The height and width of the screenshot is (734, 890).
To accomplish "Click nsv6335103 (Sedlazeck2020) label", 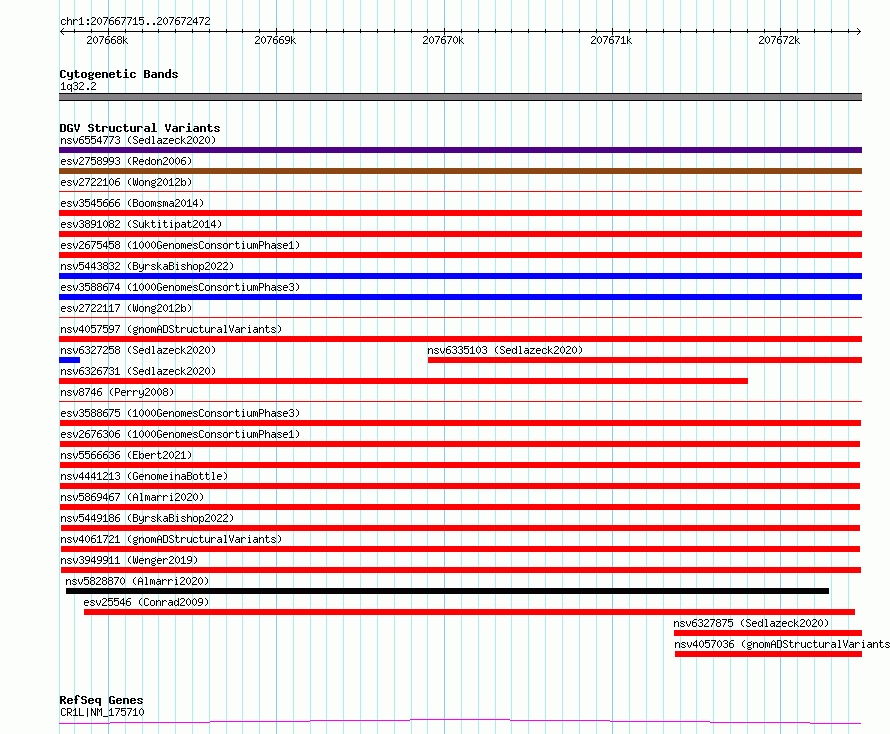I will [x=505, y=350].
